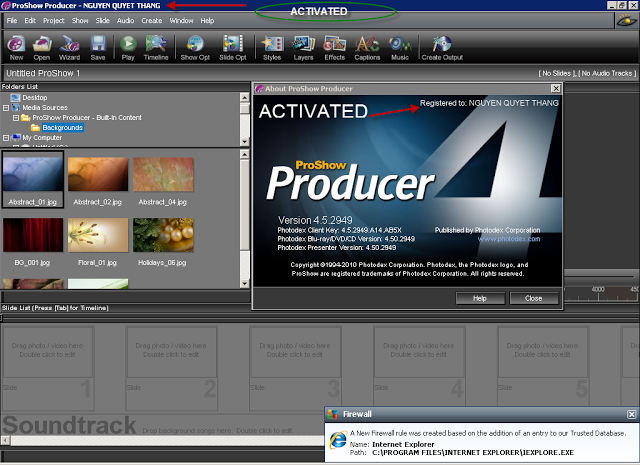
Task: Click the Soundtrack drop area
Action: point(163,425)
